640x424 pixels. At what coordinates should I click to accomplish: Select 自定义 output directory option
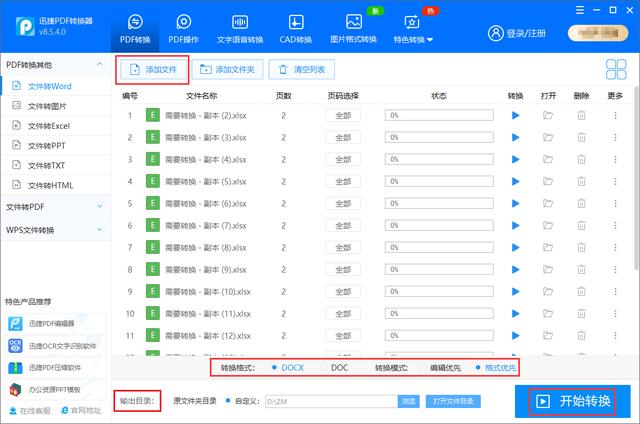click(x=242, y=401)
